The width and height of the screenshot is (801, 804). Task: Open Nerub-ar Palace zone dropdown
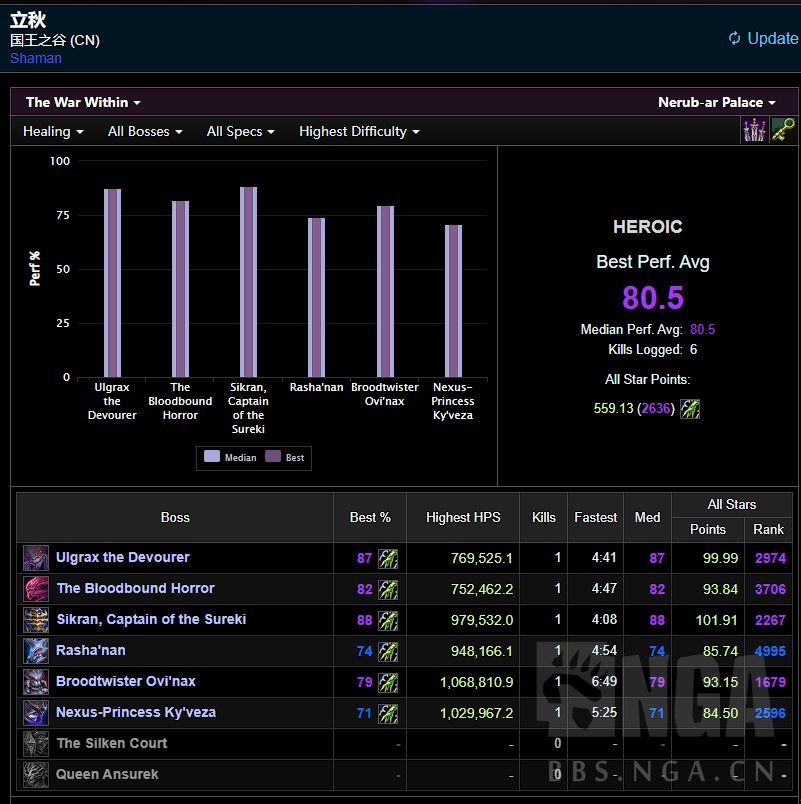pyautogui.click(x=716, y=102)
